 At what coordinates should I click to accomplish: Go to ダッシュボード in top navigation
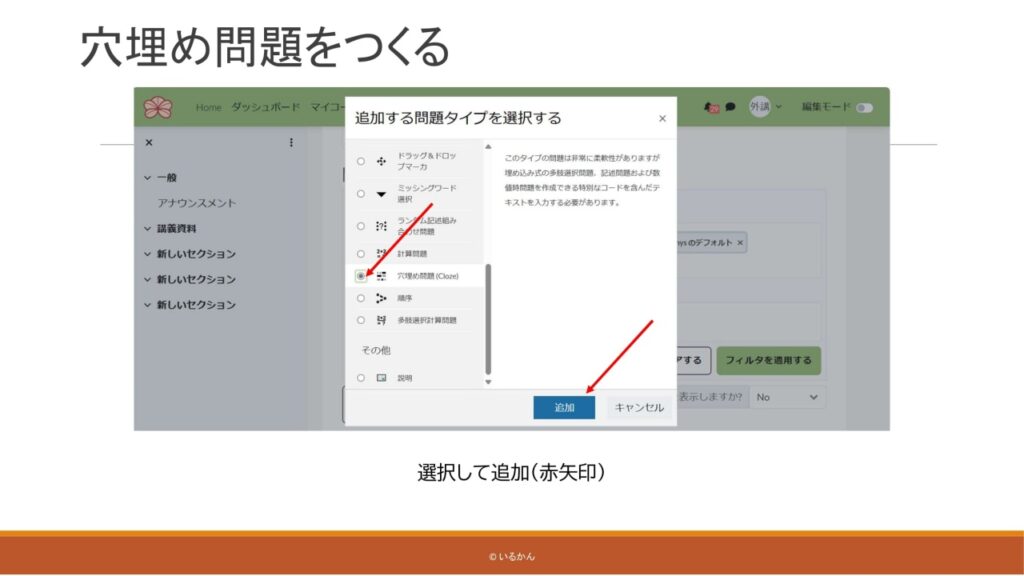click(x=265, y=107)
